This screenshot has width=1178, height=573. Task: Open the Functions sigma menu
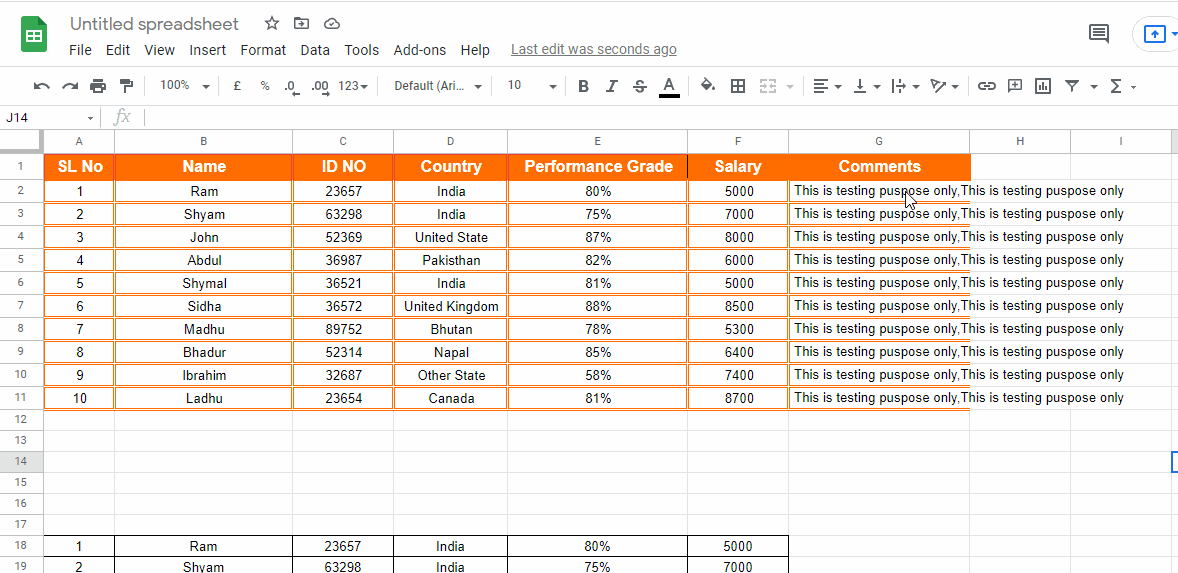[1116, 86]
